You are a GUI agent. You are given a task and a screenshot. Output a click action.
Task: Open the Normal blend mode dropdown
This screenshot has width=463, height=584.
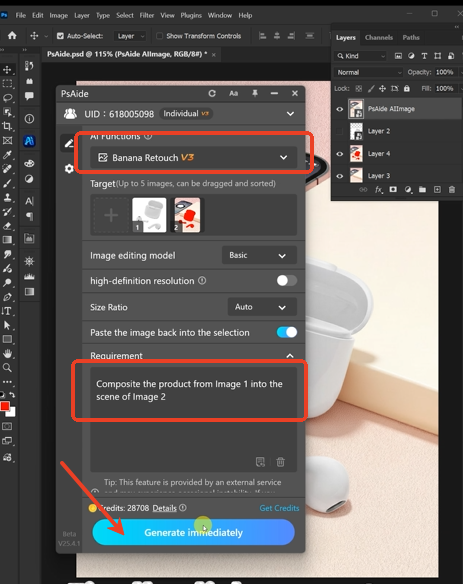(x=368, y=72)
